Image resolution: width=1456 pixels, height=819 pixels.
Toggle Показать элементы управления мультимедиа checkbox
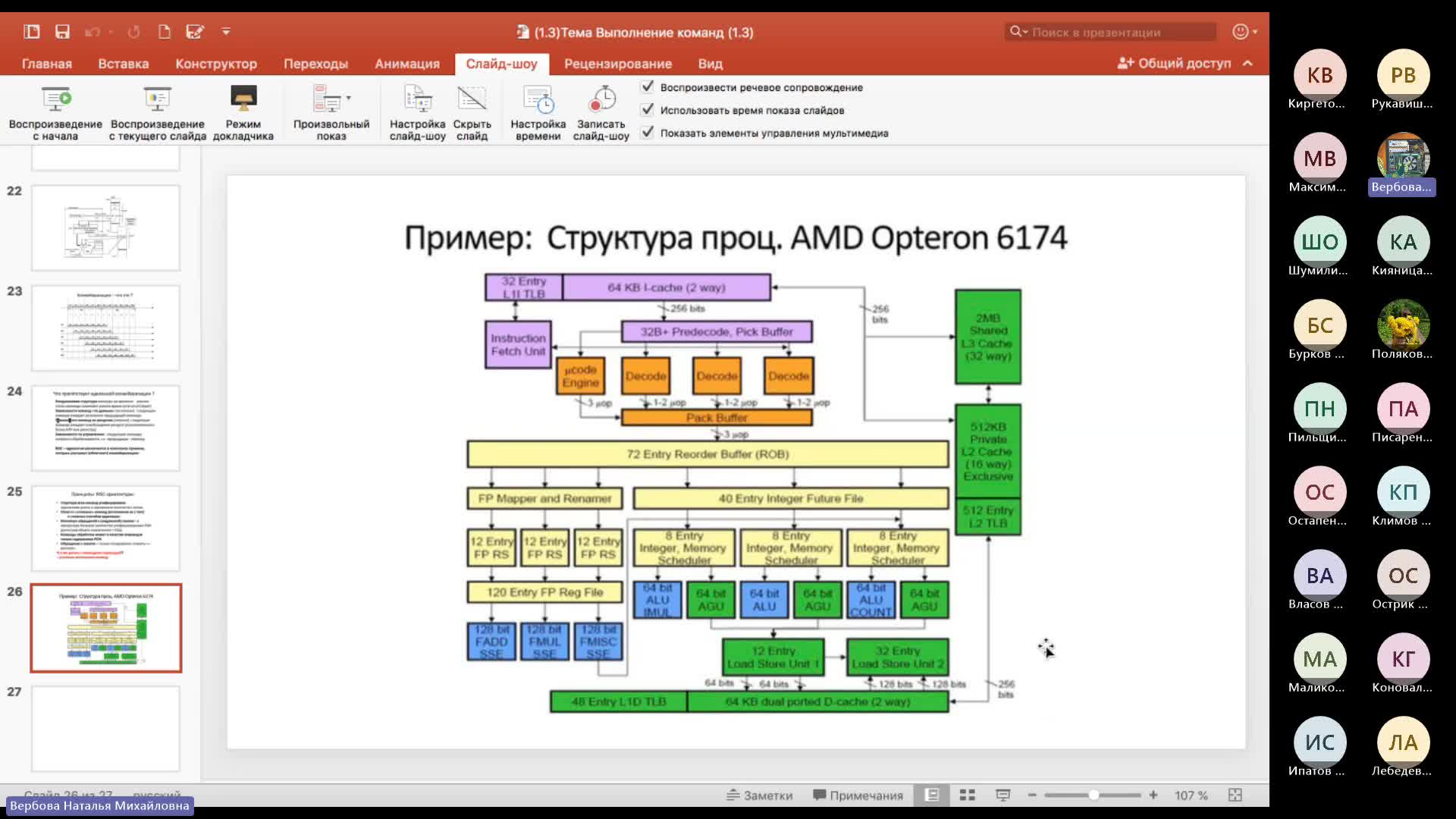point(648,133)
